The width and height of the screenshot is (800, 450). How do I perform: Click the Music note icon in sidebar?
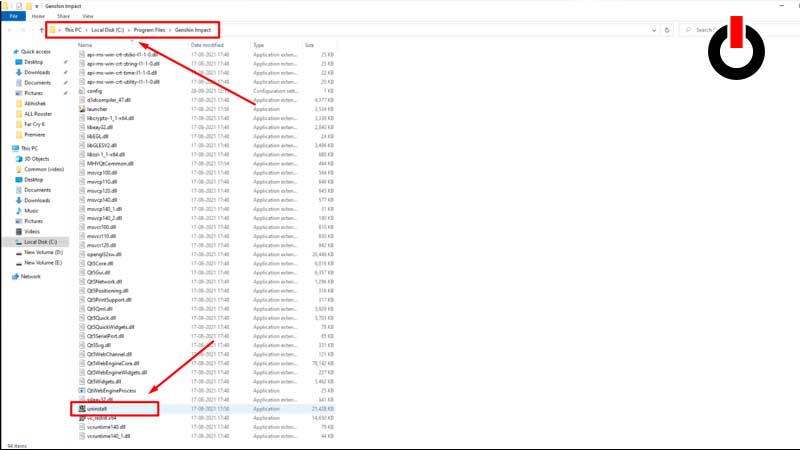point(19,211)
